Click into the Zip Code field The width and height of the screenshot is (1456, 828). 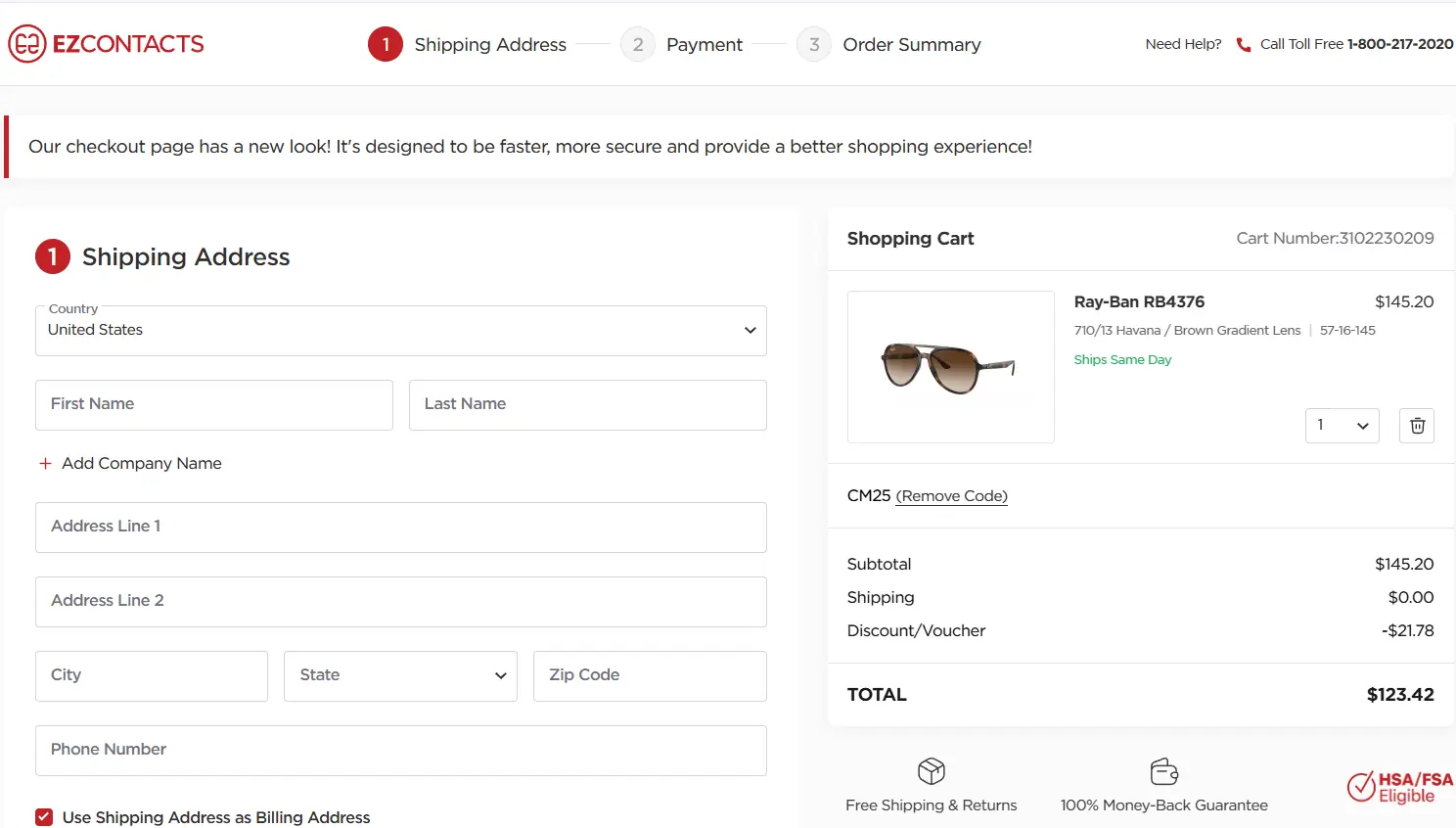tap(650, 676)
